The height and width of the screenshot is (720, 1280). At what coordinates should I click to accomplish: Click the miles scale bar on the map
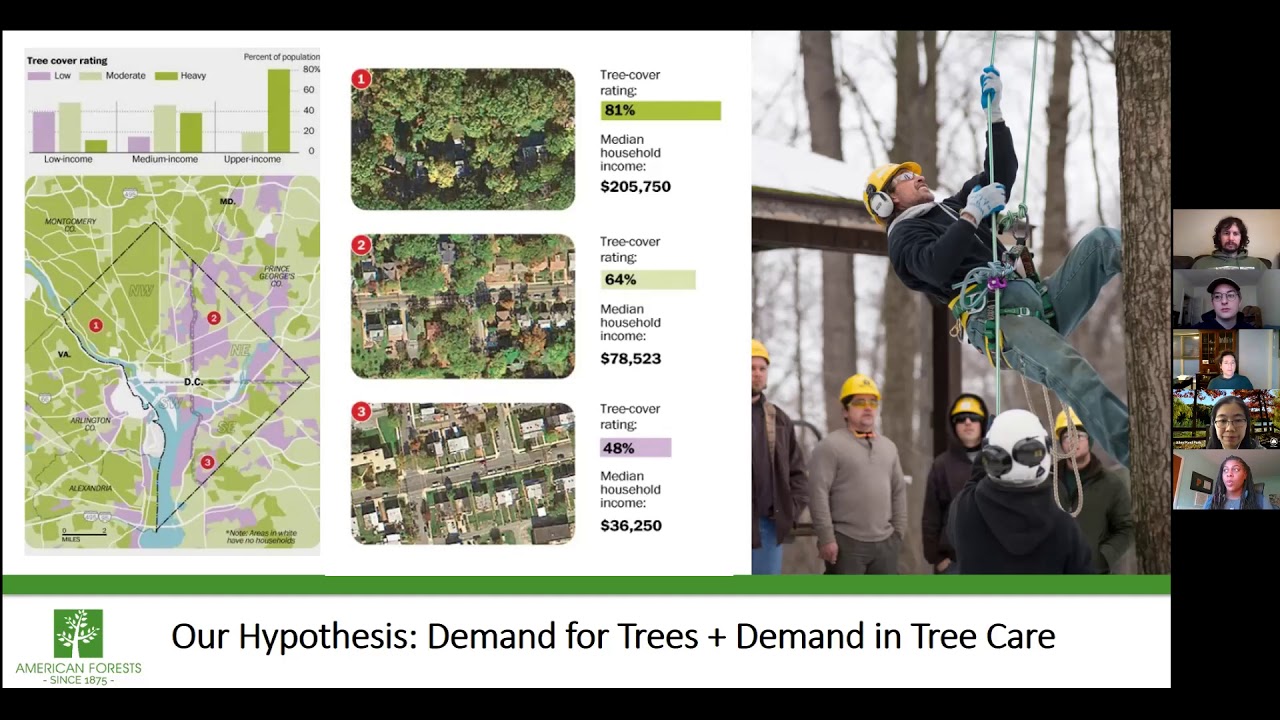(84, 534)
